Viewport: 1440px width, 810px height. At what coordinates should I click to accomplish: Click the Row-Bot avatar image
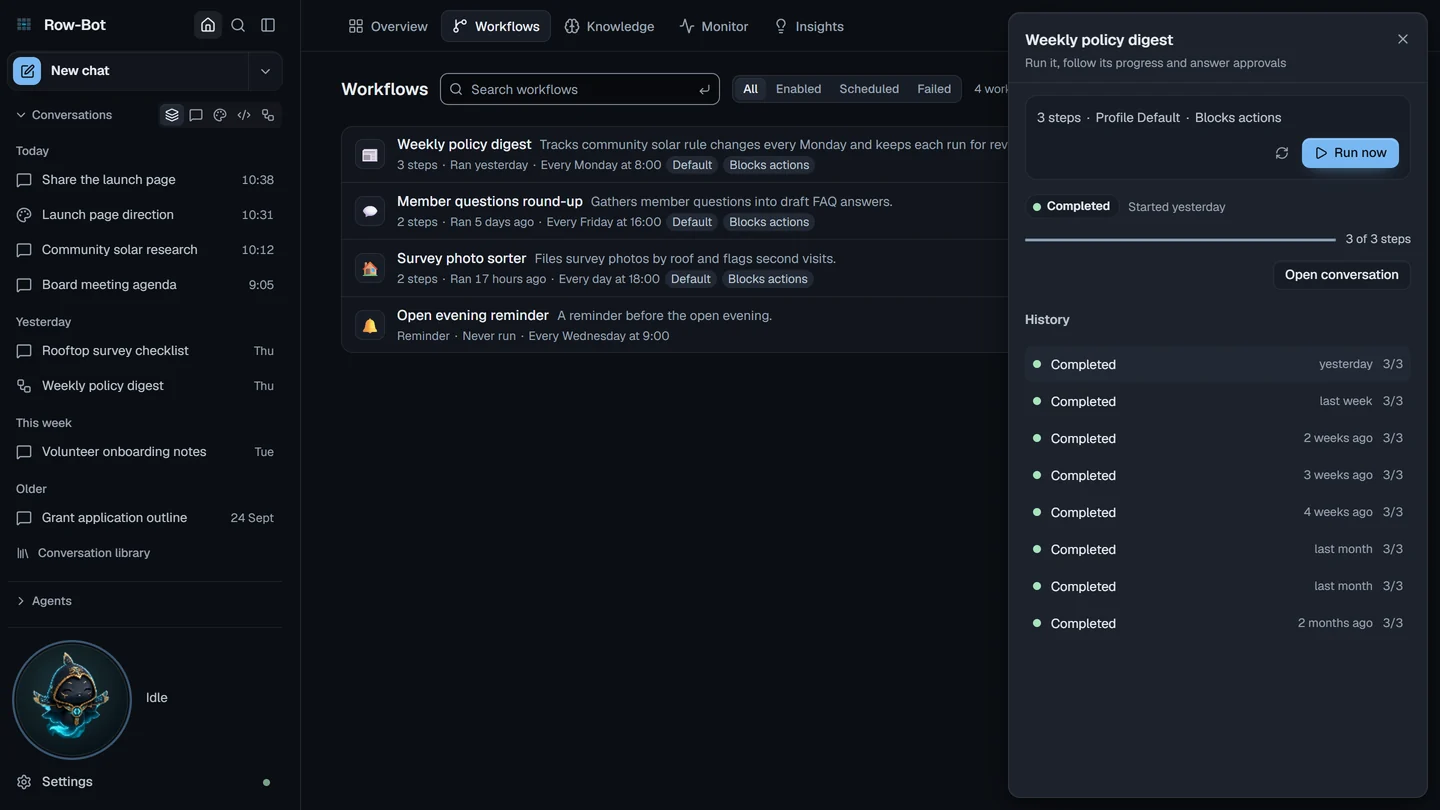click(72, 700)
